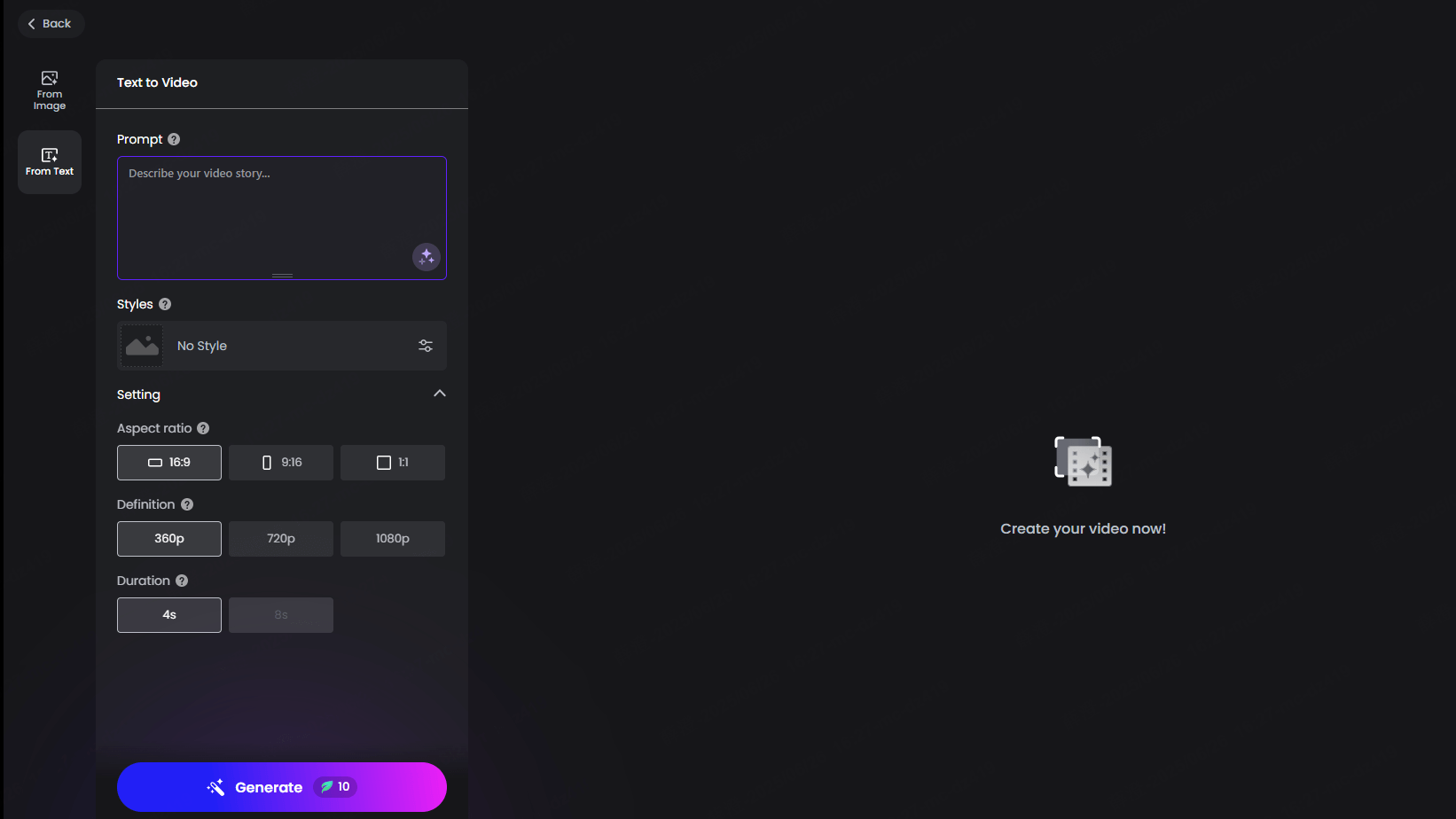Choose the 1:1 square aspect ratio

coord(393,463)
